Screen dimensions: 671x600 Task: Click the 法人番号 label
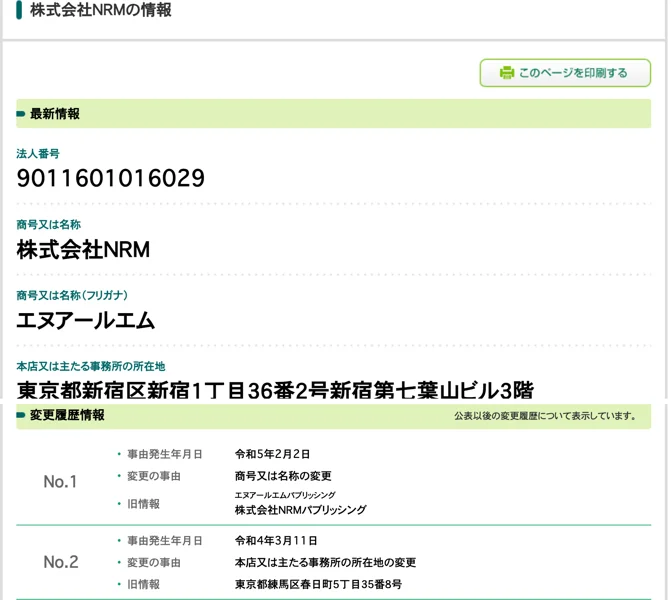38,154
